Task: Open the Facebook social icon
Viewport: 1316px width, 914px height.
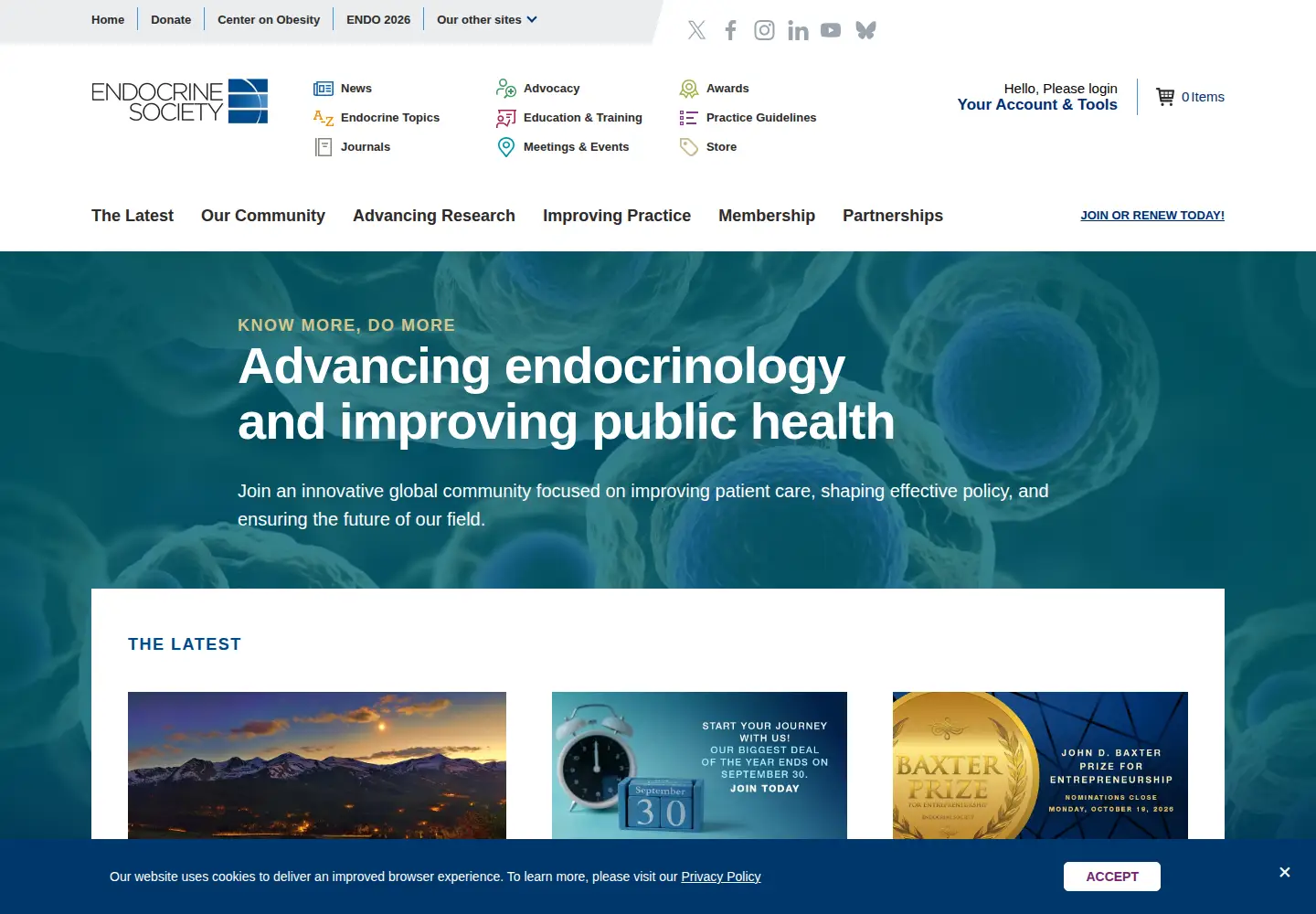Action: 730,30
